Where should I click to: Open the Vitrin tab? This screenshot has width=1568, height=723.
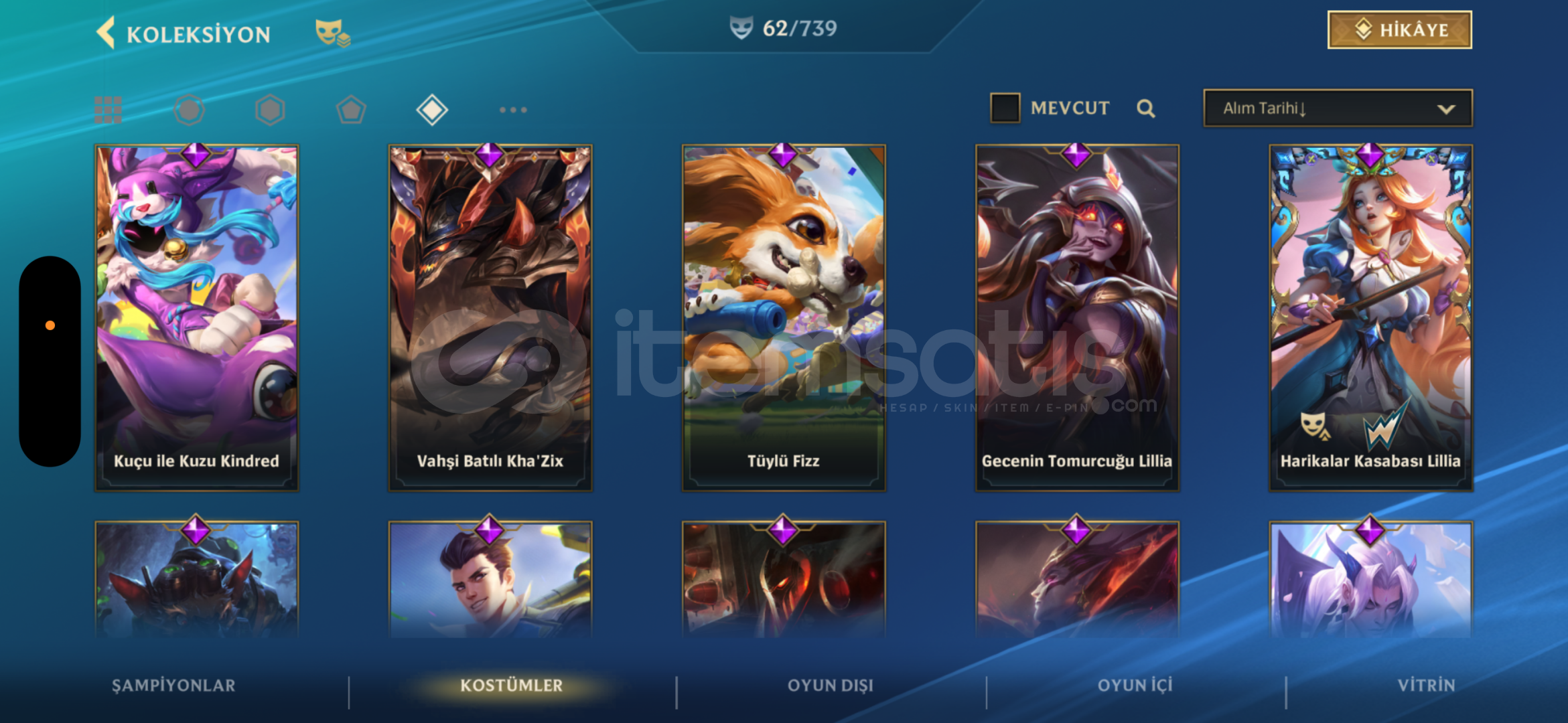(x=1426, y=686)
